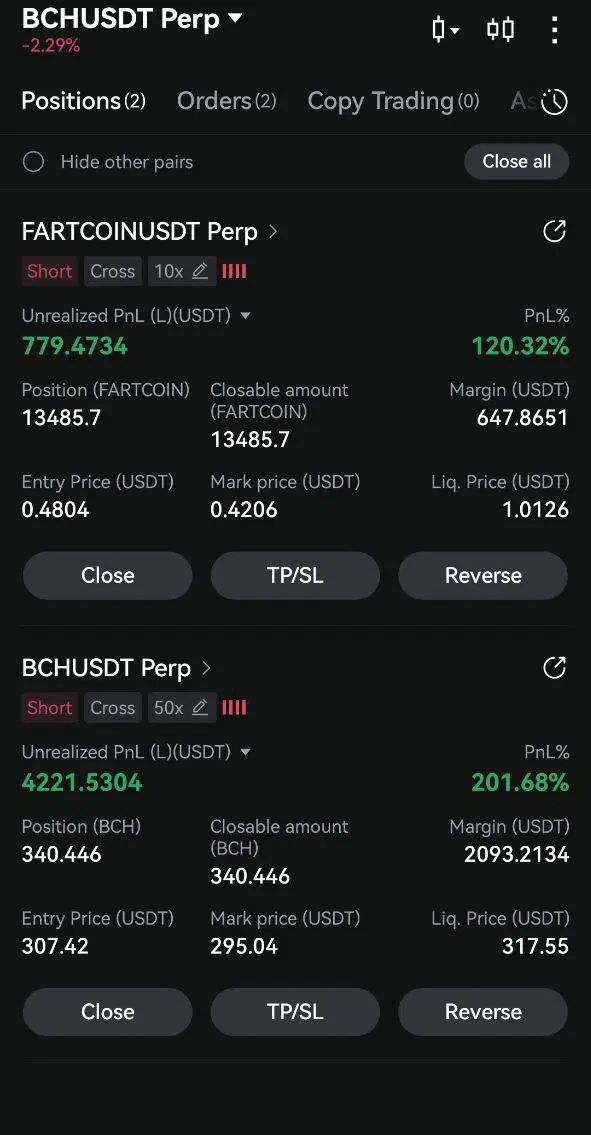
Task: Switch to the Copy Trading tab
Action: [393, 101]
